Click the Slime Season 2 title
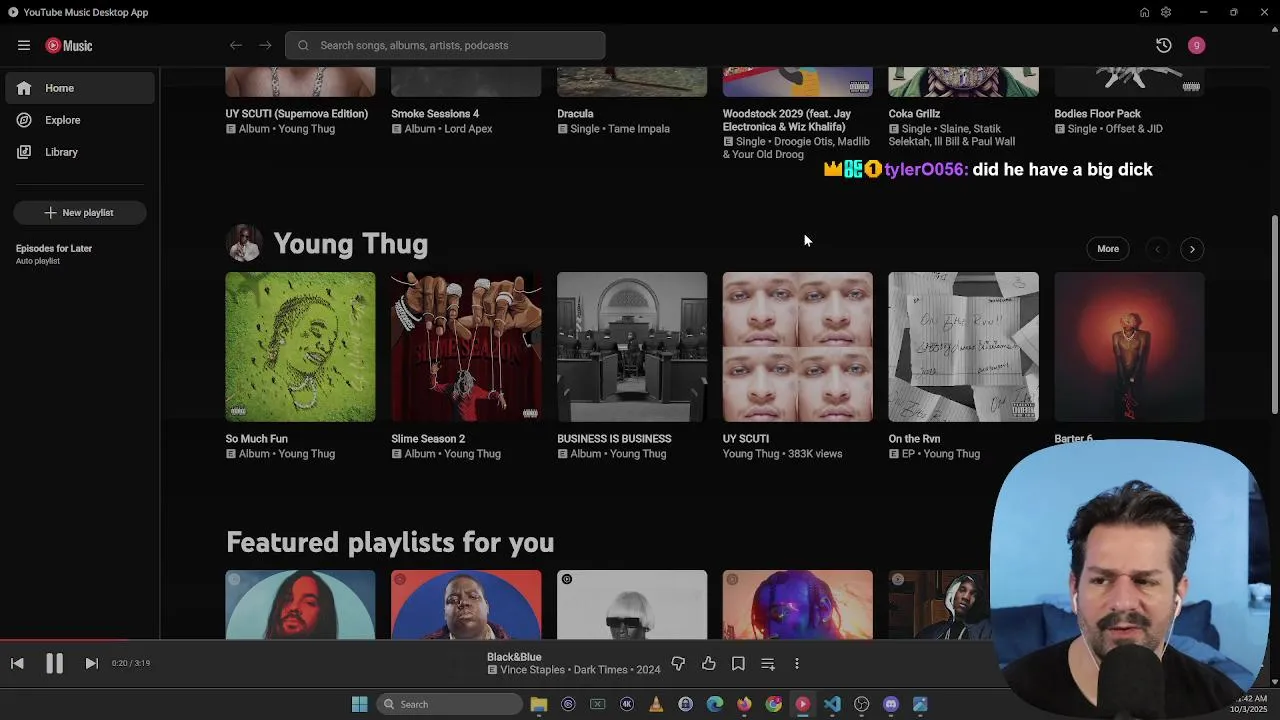Image resolution: width=1280 pixels, height=720 pixels. coord(428,439)
